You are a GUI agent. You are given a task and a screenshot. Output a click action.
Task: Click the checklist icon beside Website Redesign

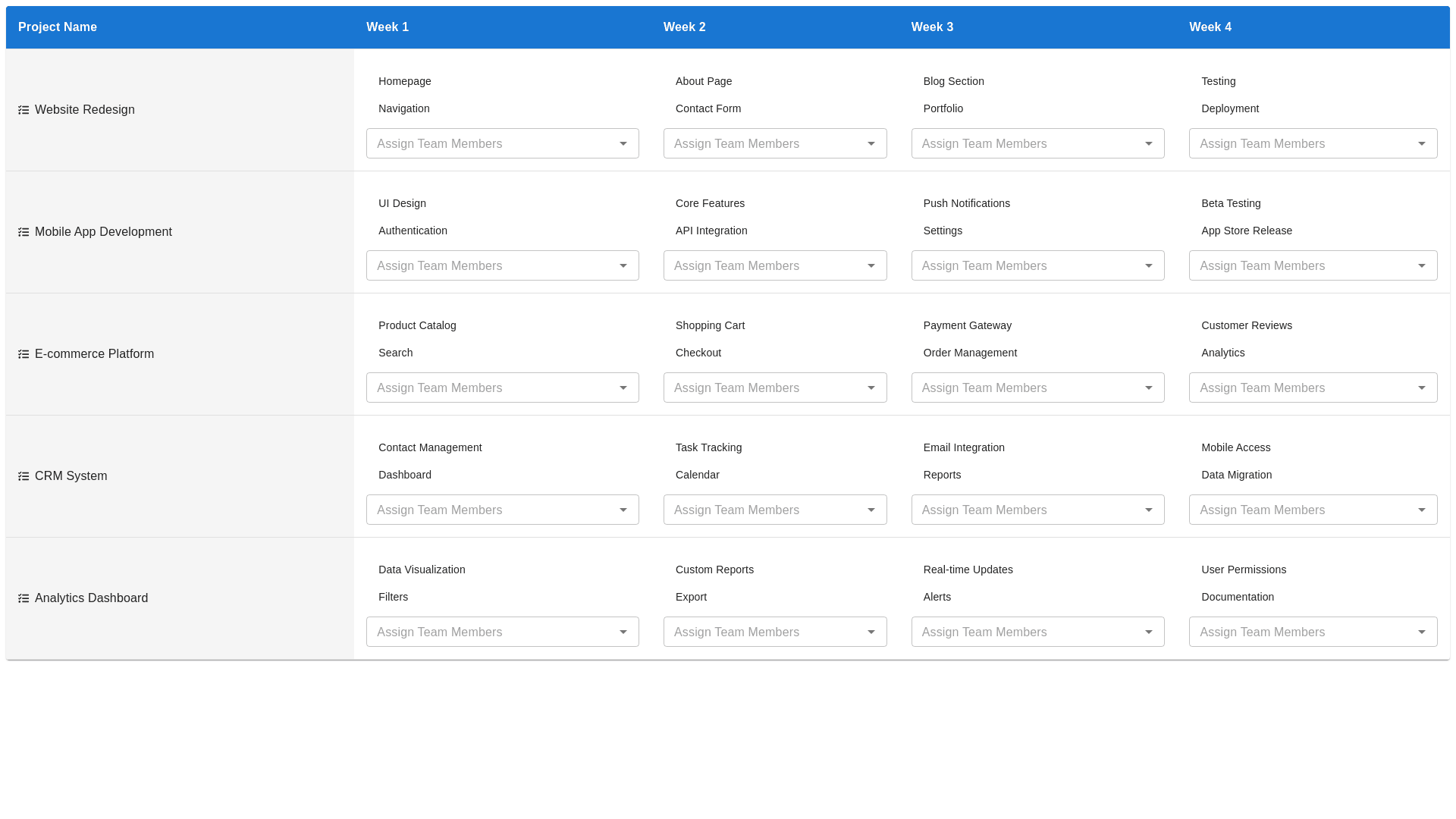coord(24,110)
